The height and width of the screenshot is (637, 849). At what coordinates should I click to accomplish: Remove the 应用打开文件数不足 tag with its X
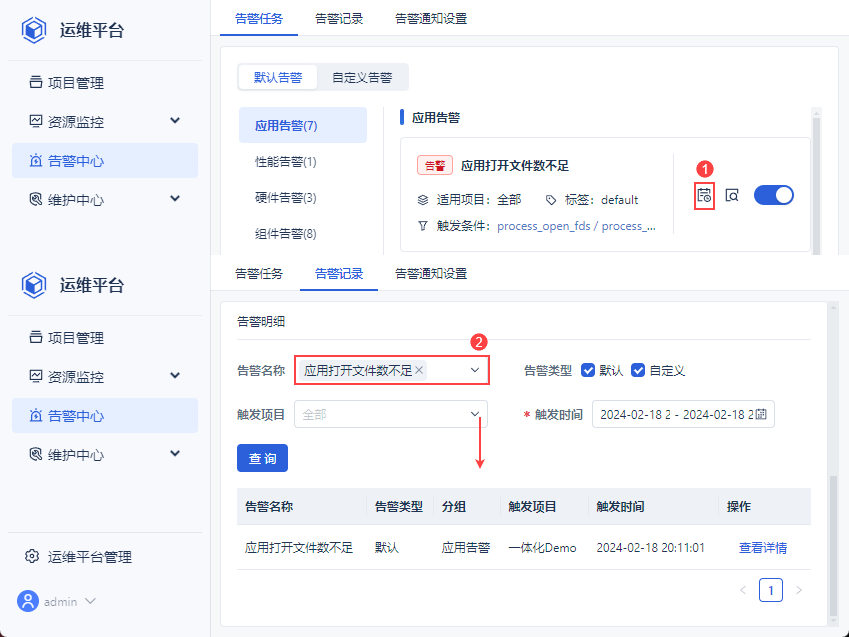(x=420, y=371)
